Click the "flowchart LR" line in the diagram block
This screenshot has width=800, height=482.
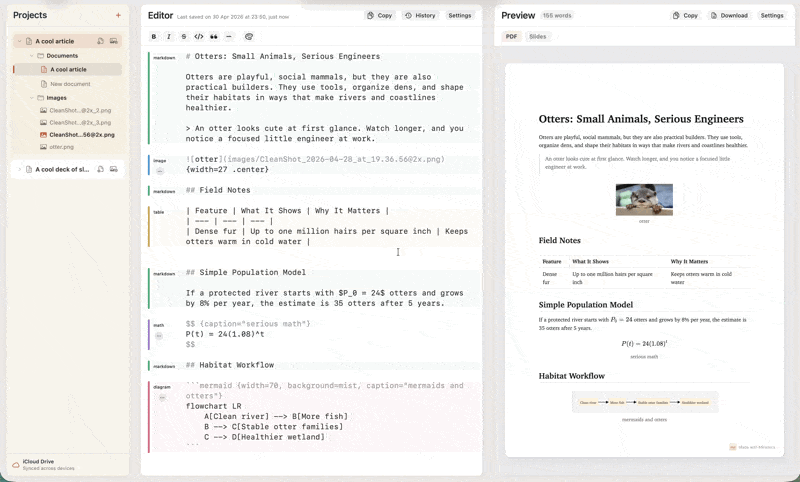click(213, 407)
